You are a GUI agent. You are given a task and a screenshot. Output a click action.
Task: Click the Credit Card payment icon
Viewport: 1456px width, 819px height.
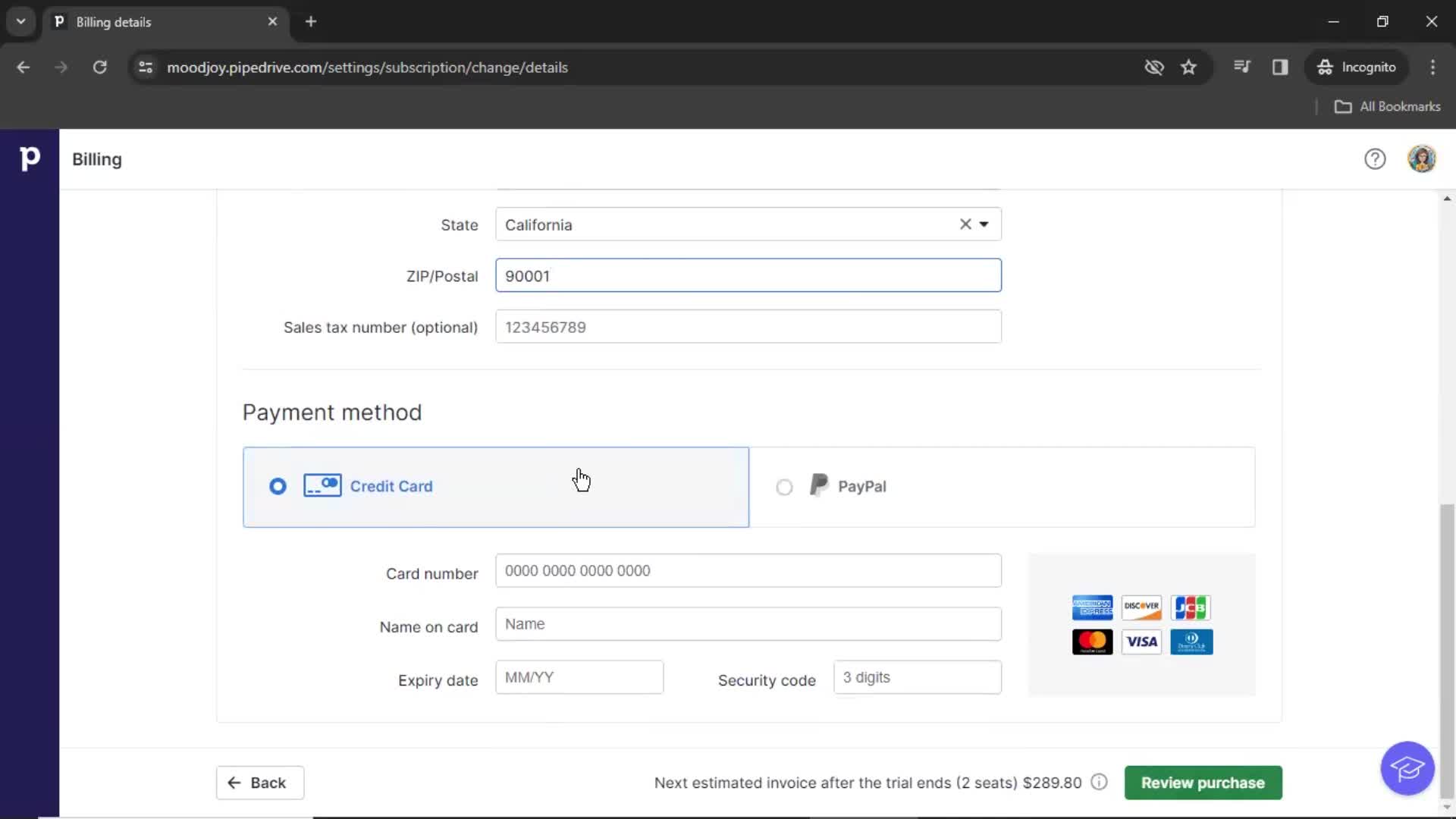[x=321, y=485]
